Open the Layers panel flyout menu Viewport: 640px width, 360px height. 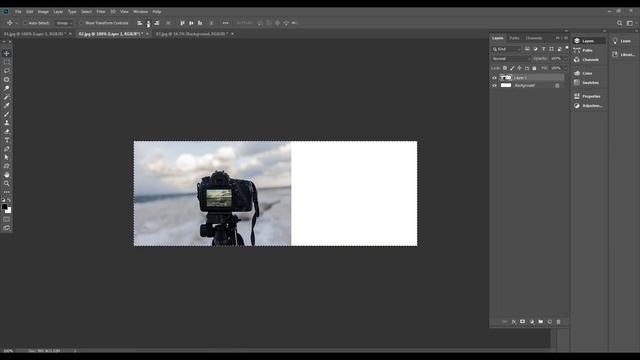point(566,38)
